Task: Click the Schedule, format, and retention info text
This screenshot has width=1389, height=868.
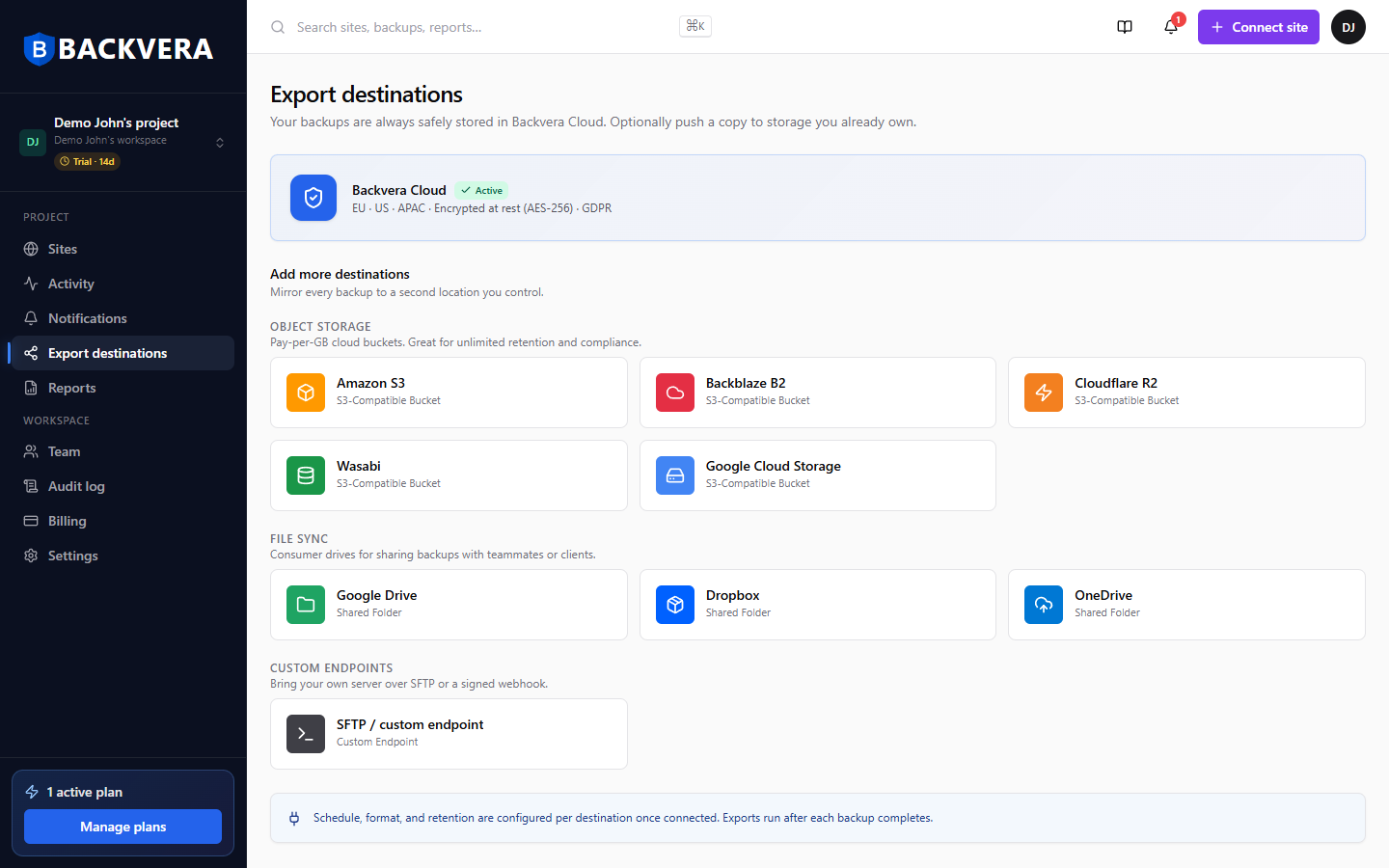Action: coord(623,818)
